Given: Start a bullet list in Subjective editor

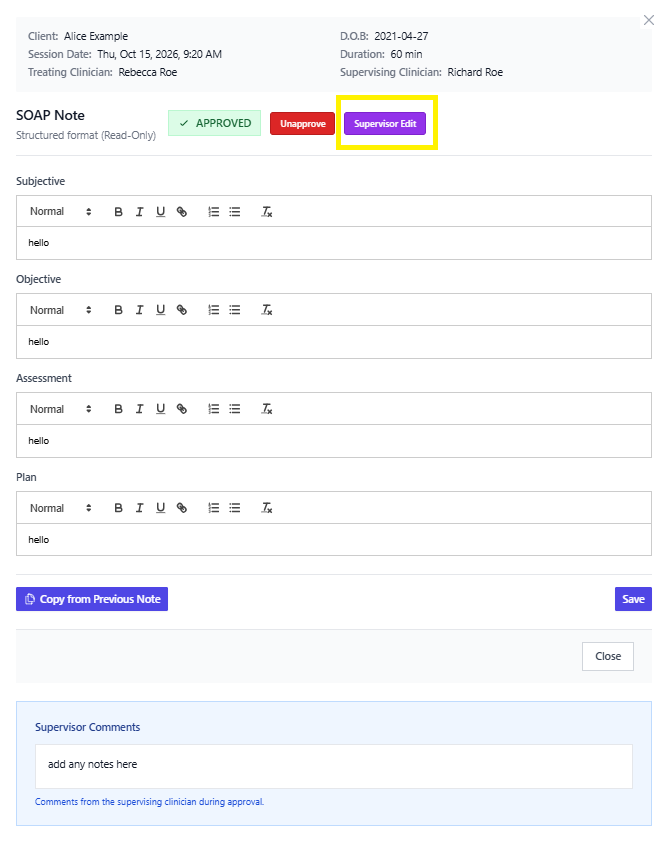Looking at the screenshot, I should point(234,212).
